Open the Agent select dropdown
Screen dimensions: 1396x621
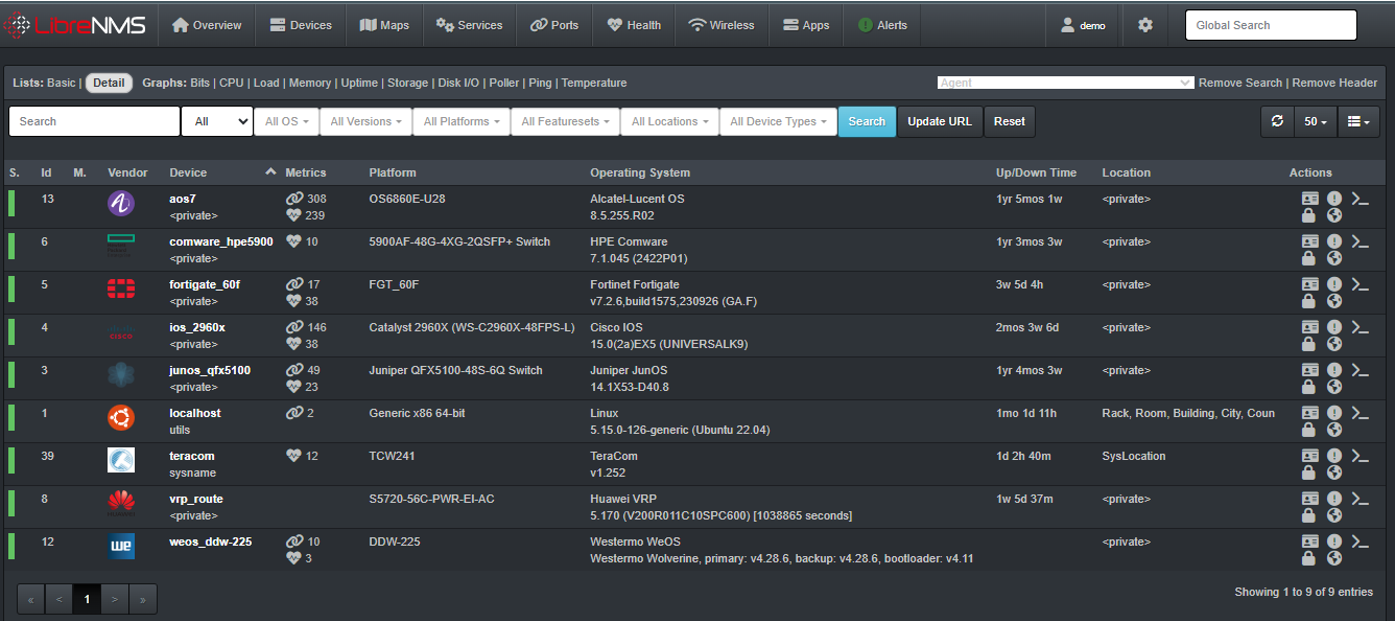coord(1065,83)
